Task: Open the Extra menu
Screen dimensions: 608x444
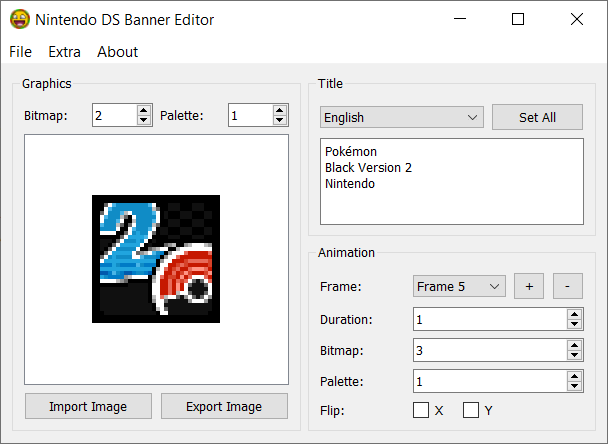Action: click(64, 52)
